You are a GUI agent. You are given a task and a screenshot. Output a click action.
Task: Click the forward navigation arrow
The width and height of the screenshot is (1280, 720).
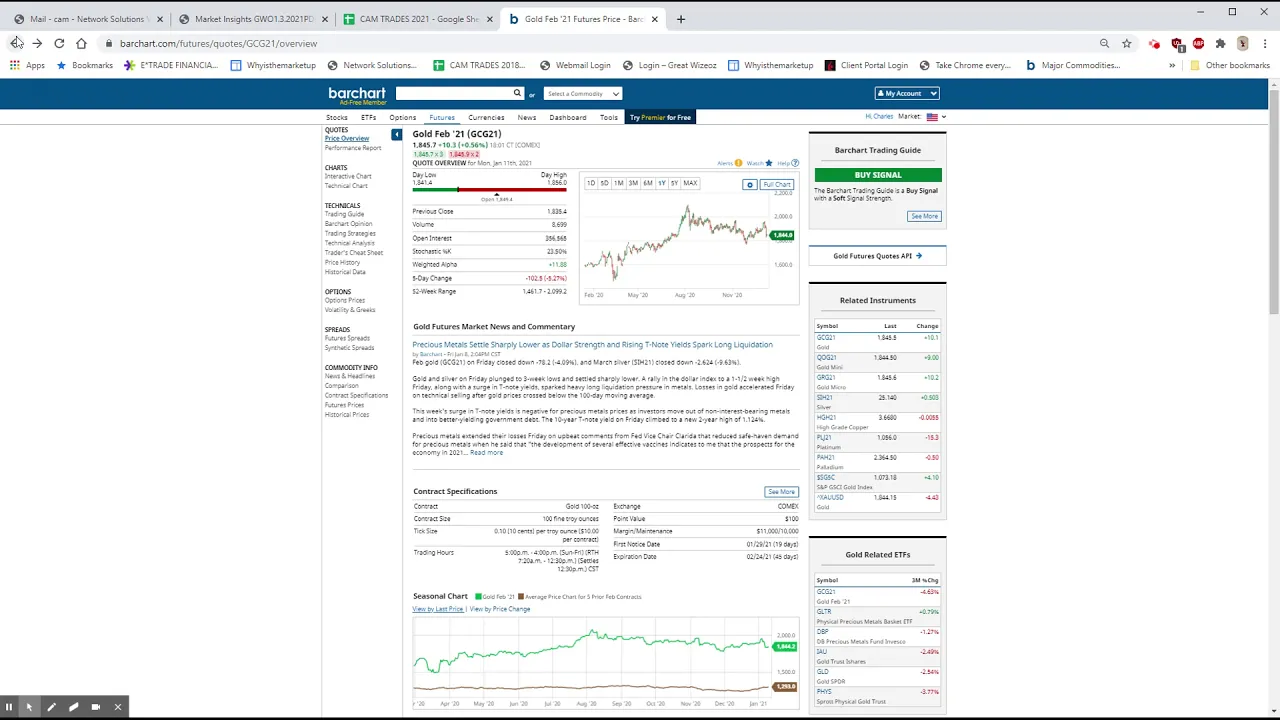[x=37, y=43]
